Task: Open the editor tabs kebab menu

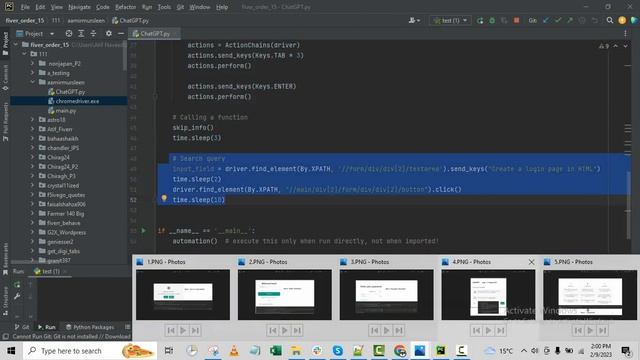Action: pyautogui.click(x=625, y=33)
